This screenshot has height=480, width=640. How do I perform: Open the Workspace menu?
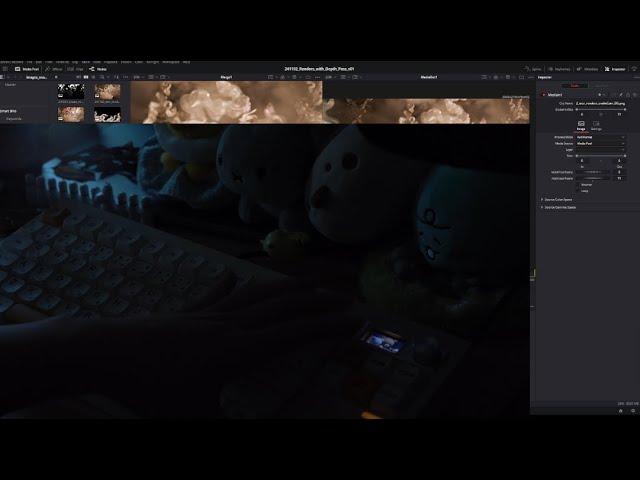171,62
